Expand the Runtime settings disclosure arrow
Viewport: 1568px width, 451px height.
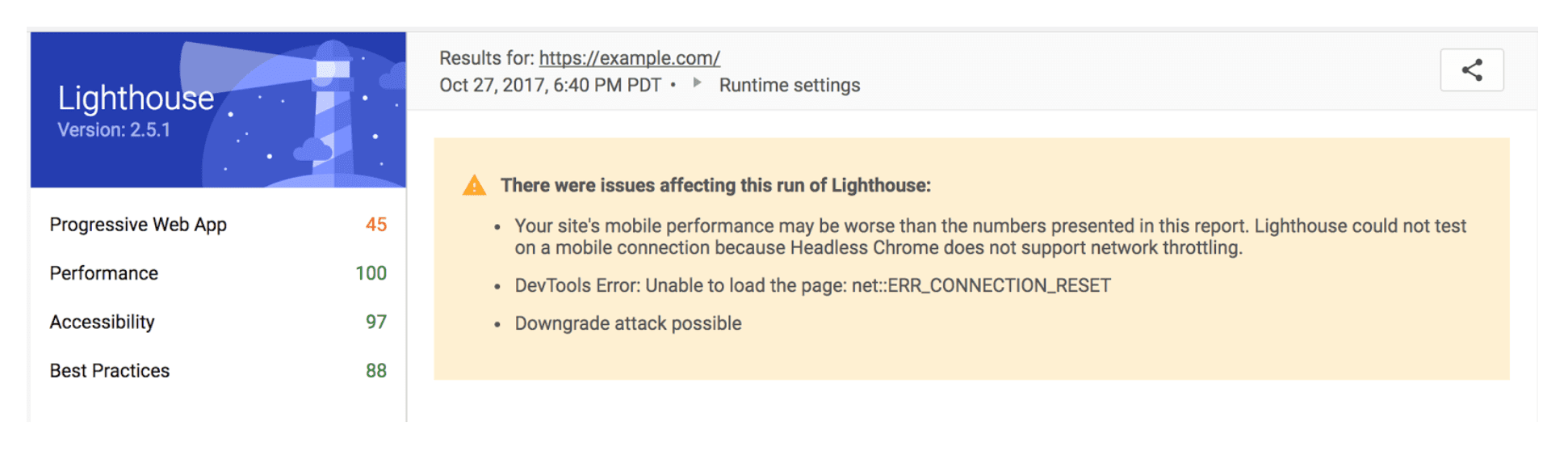[697, 83]
